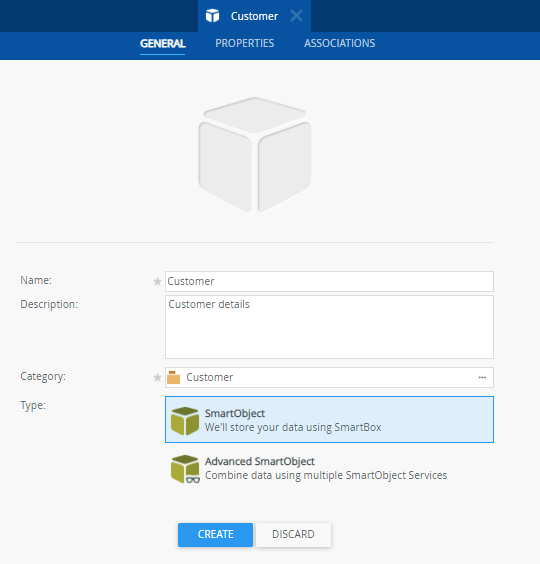540x564 pixels.
Task: Select the SmartObject type option
Action: point(329,419)
